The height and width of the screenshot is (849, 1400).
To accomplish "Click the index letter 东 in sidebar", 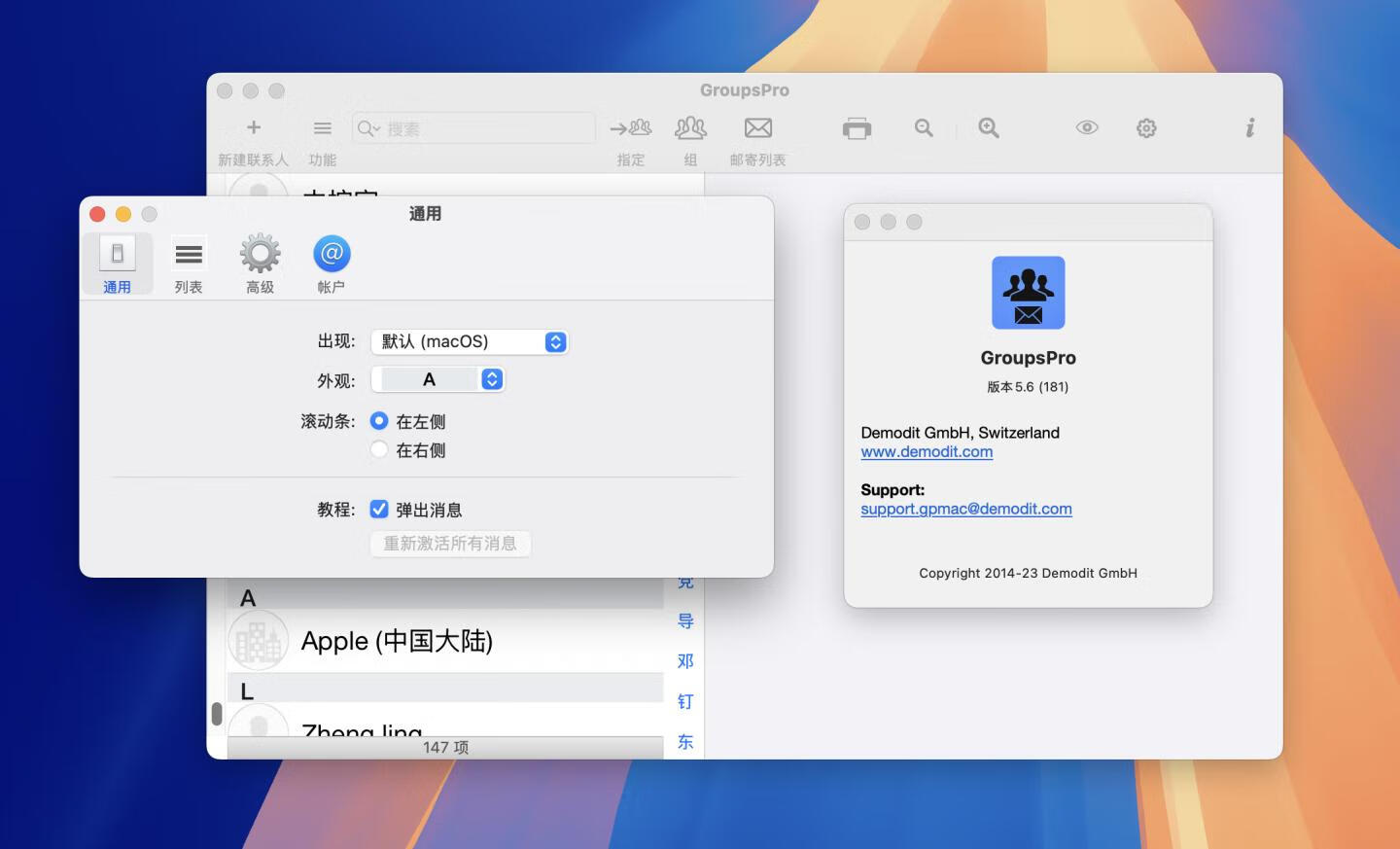I will 685,742.
